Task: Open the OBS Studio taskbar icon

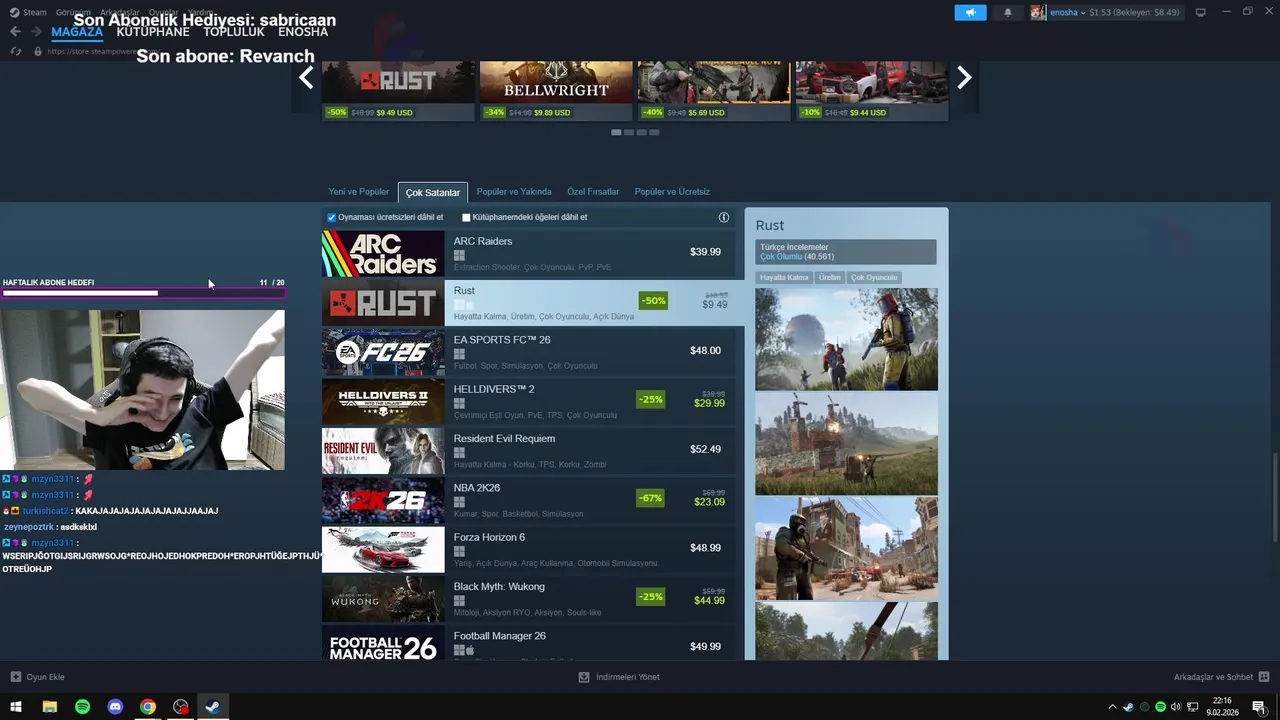Action: [x=180, y=707]
